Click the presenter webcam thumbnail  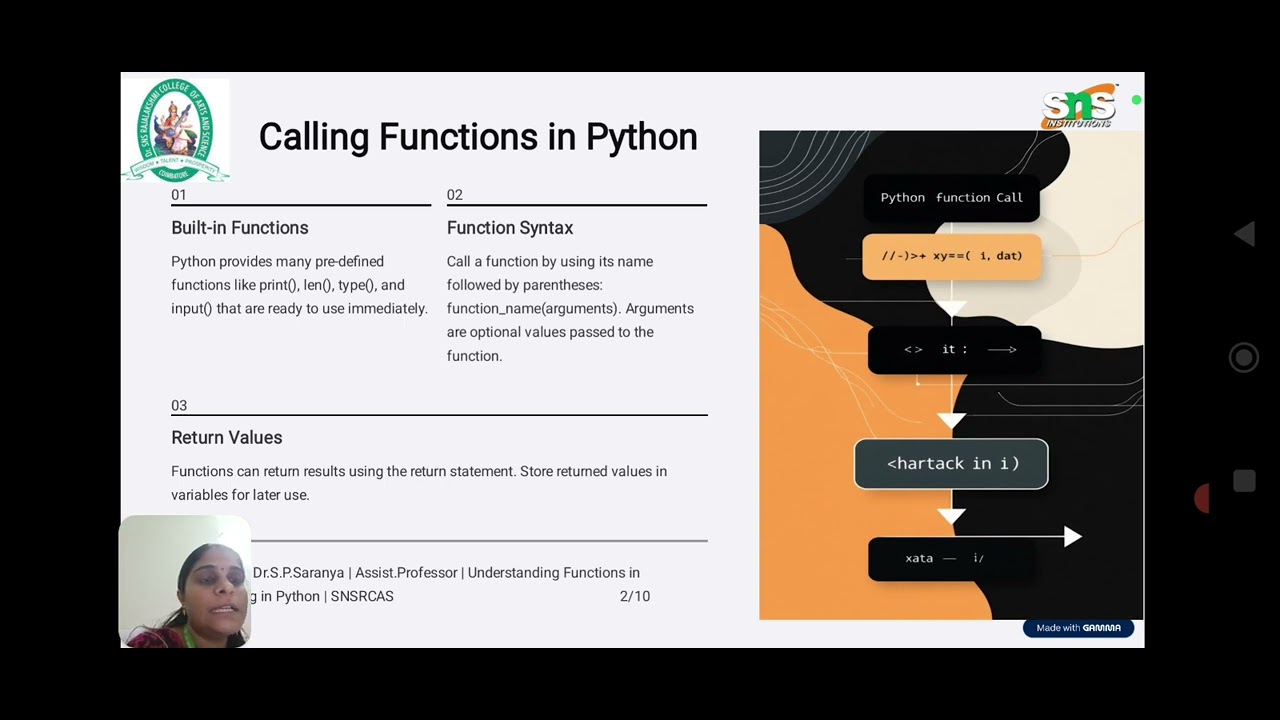pyautogui.click(x=184, y=581)
